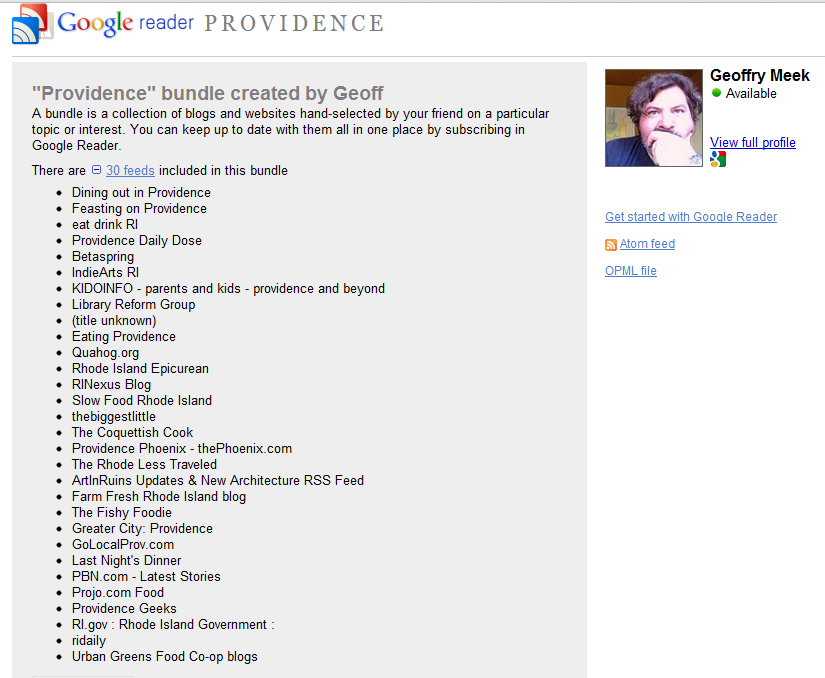The image size is (825, 678).
Task: Download the OPML file link
Action: coord(630,271)
